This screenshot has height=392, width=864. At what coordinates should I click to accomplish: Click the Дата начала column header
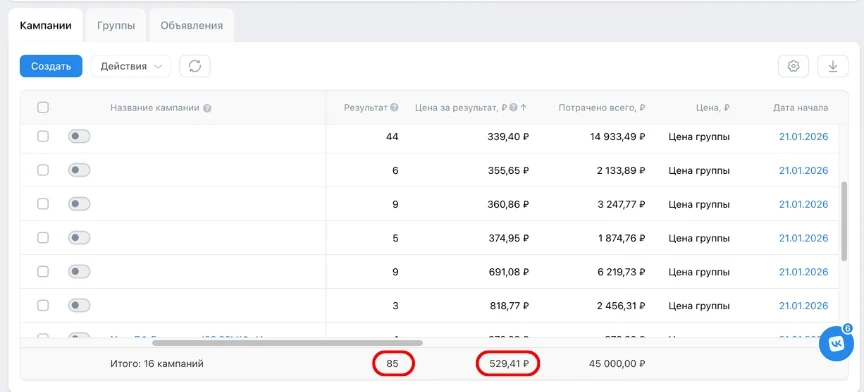click(x=800, y=108)
